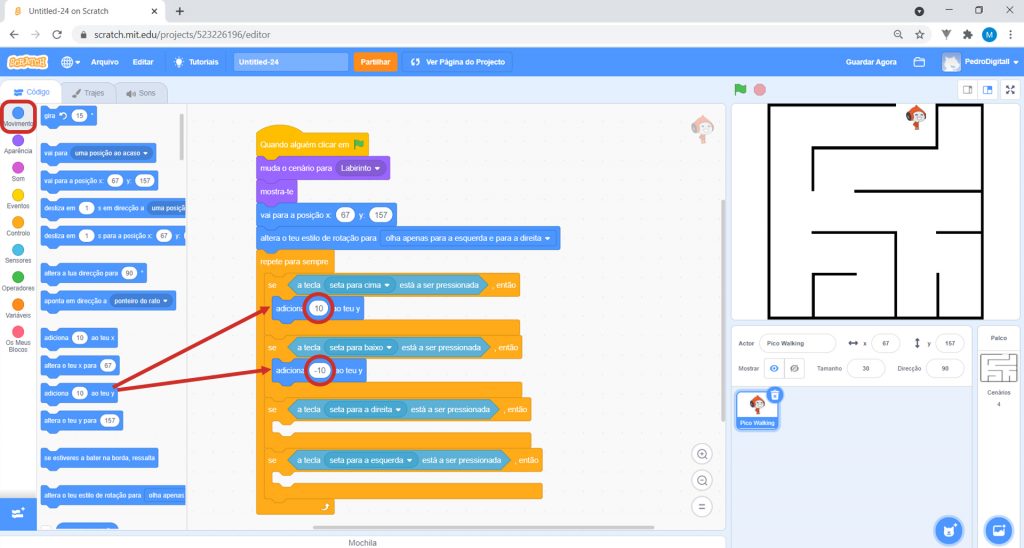Open the Som blocks category

18,172
